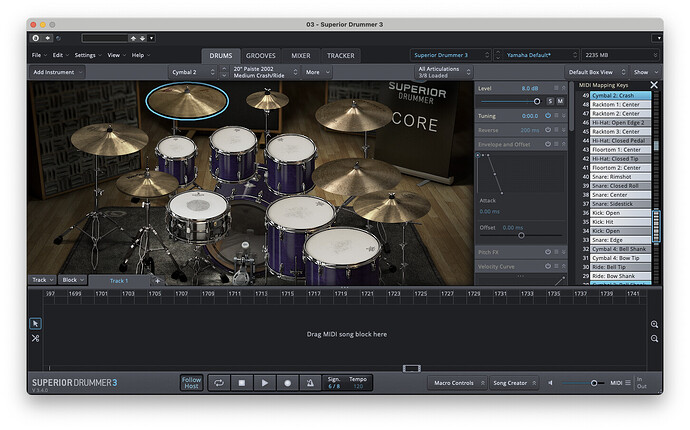The image size is (690, 430).
Task: Solo the instrument with S button
Action: pos(550,101)
